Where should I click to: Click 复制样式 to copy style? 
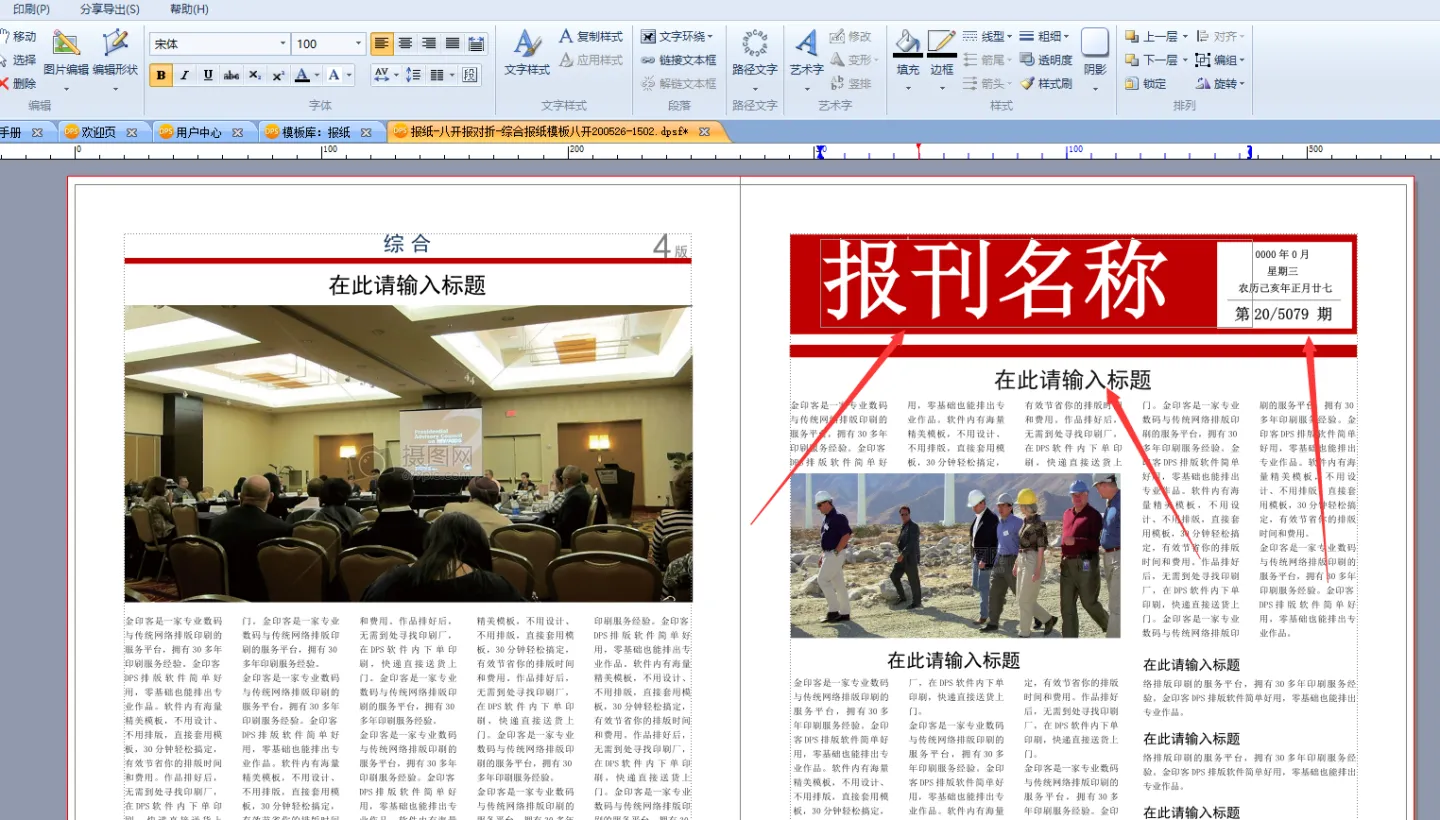tap(591, 37)
